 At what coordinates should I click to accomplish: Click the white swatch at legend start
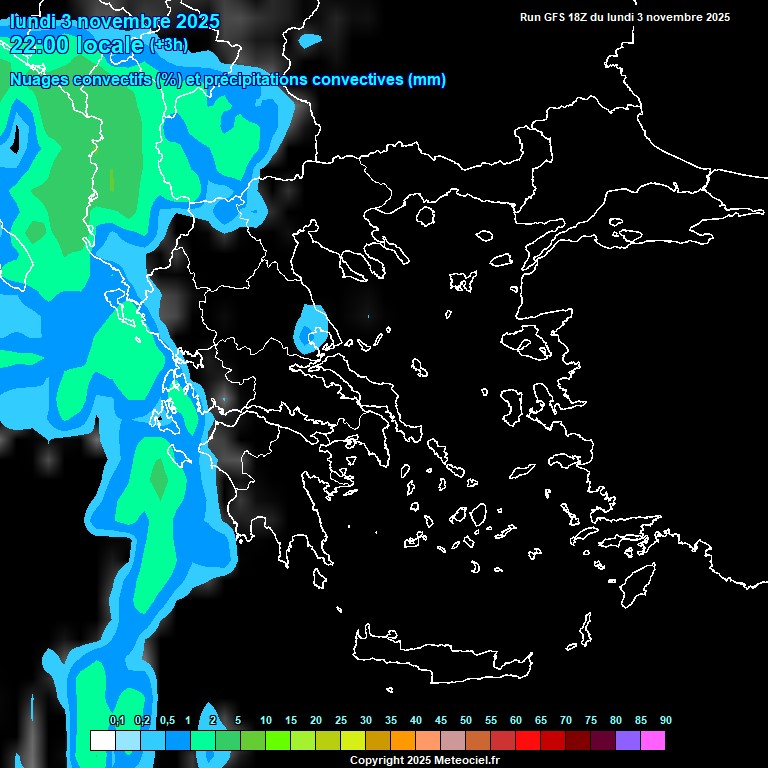[103, 740]
